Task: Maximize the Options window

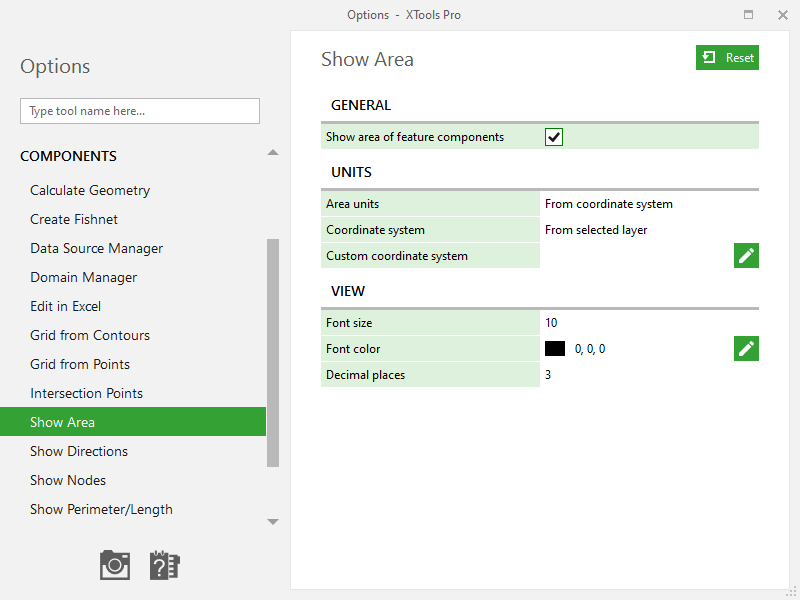Action: pyautogui.click(x=748, y=15)
